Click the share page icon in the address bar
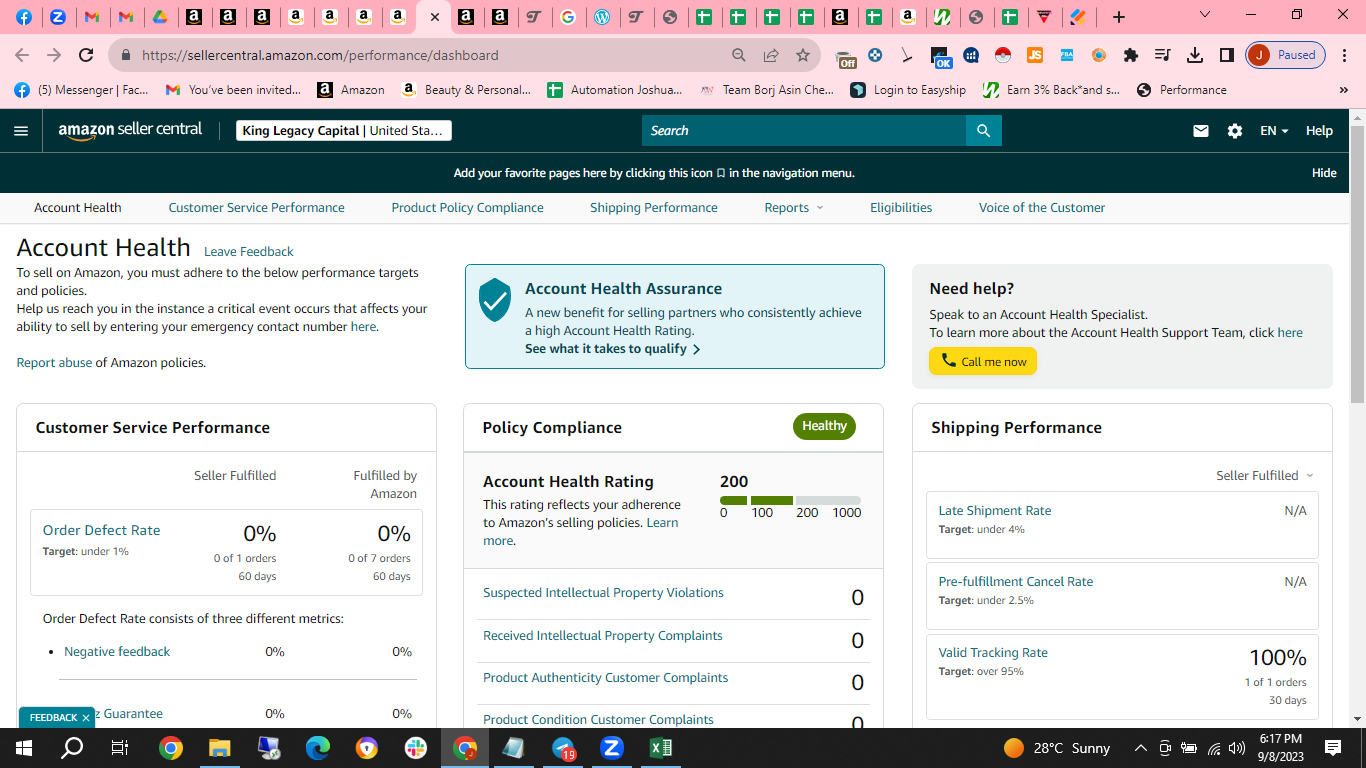Viewport: 1366px width, 768px height. coord(771,55)
